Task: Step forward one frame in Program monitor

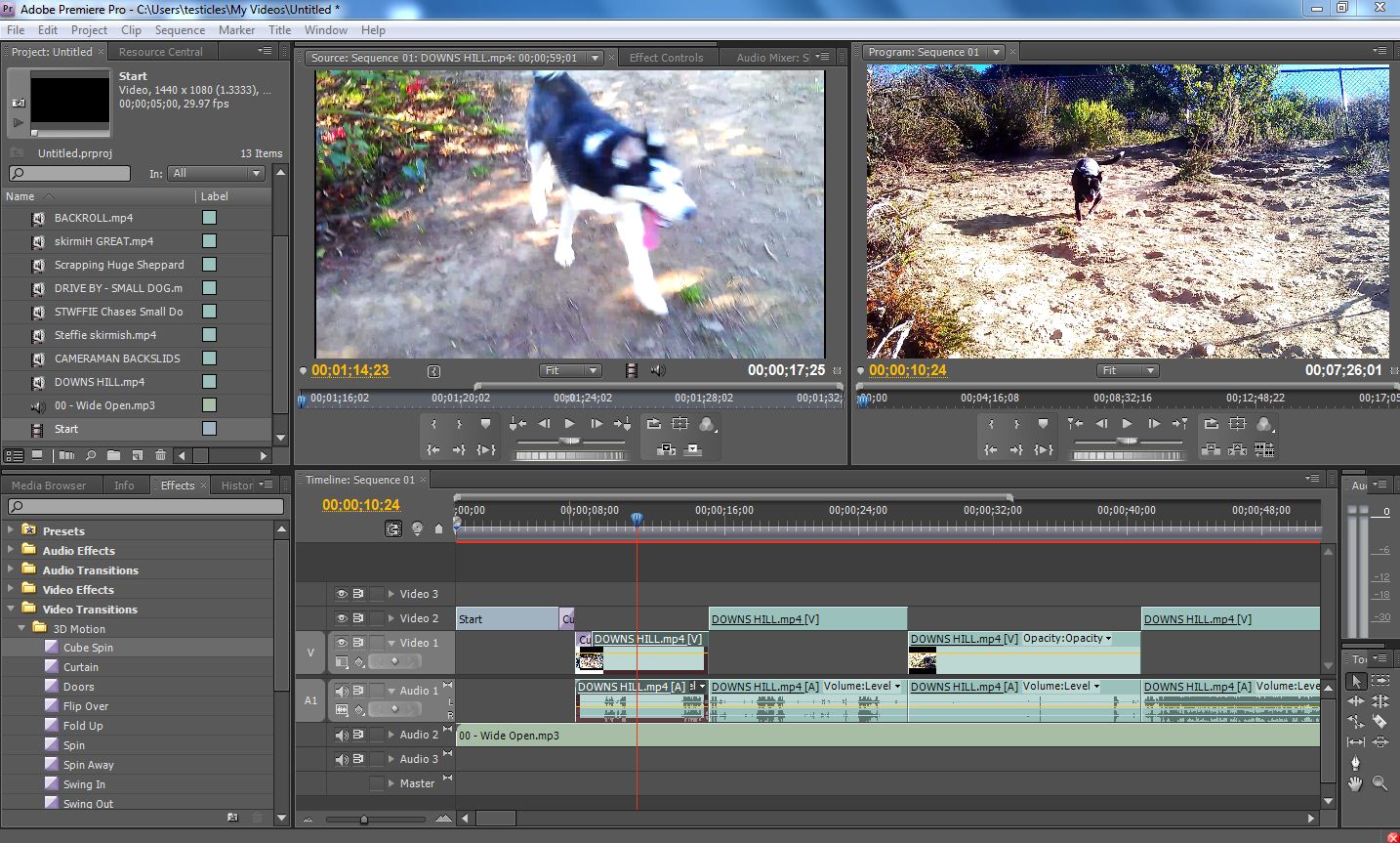Action: pos(1154,424)
